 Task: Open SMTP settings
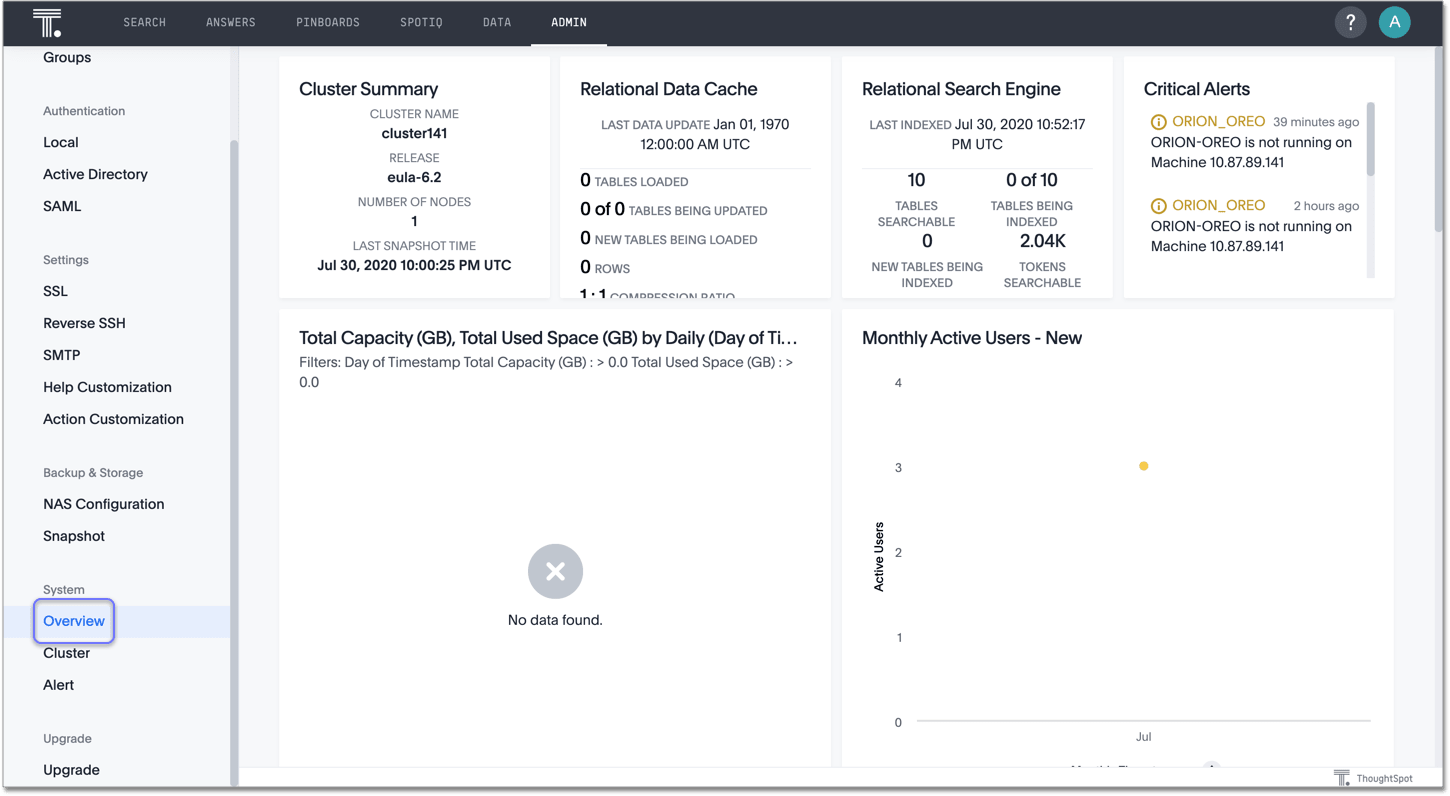click(61, 356)
